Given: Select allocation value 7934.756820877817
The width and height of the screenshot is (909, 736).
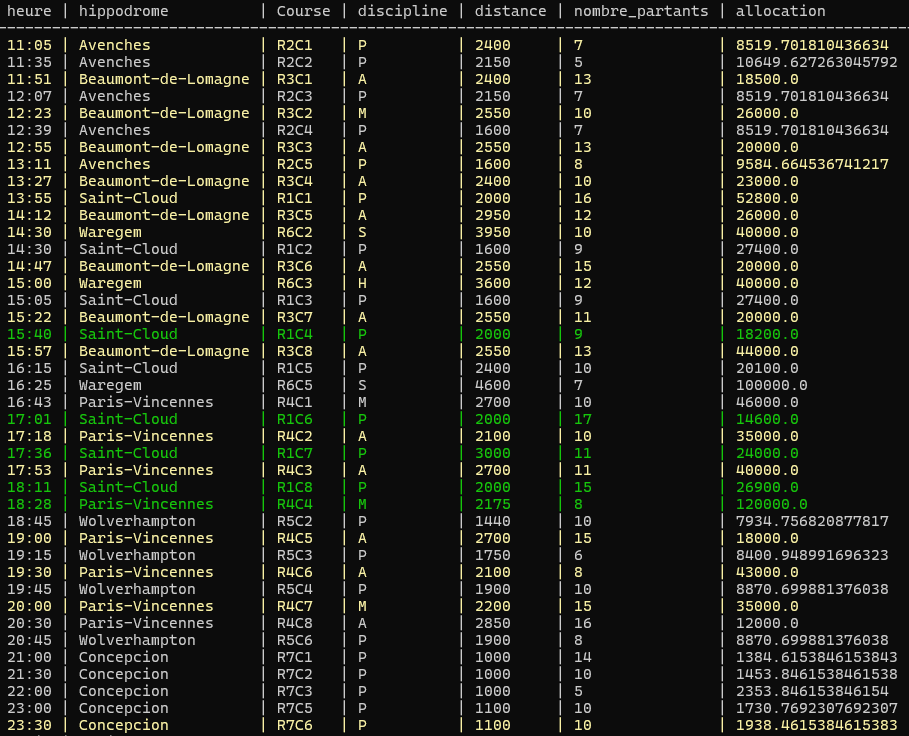Looking at the screenshot, I should 812,521.
